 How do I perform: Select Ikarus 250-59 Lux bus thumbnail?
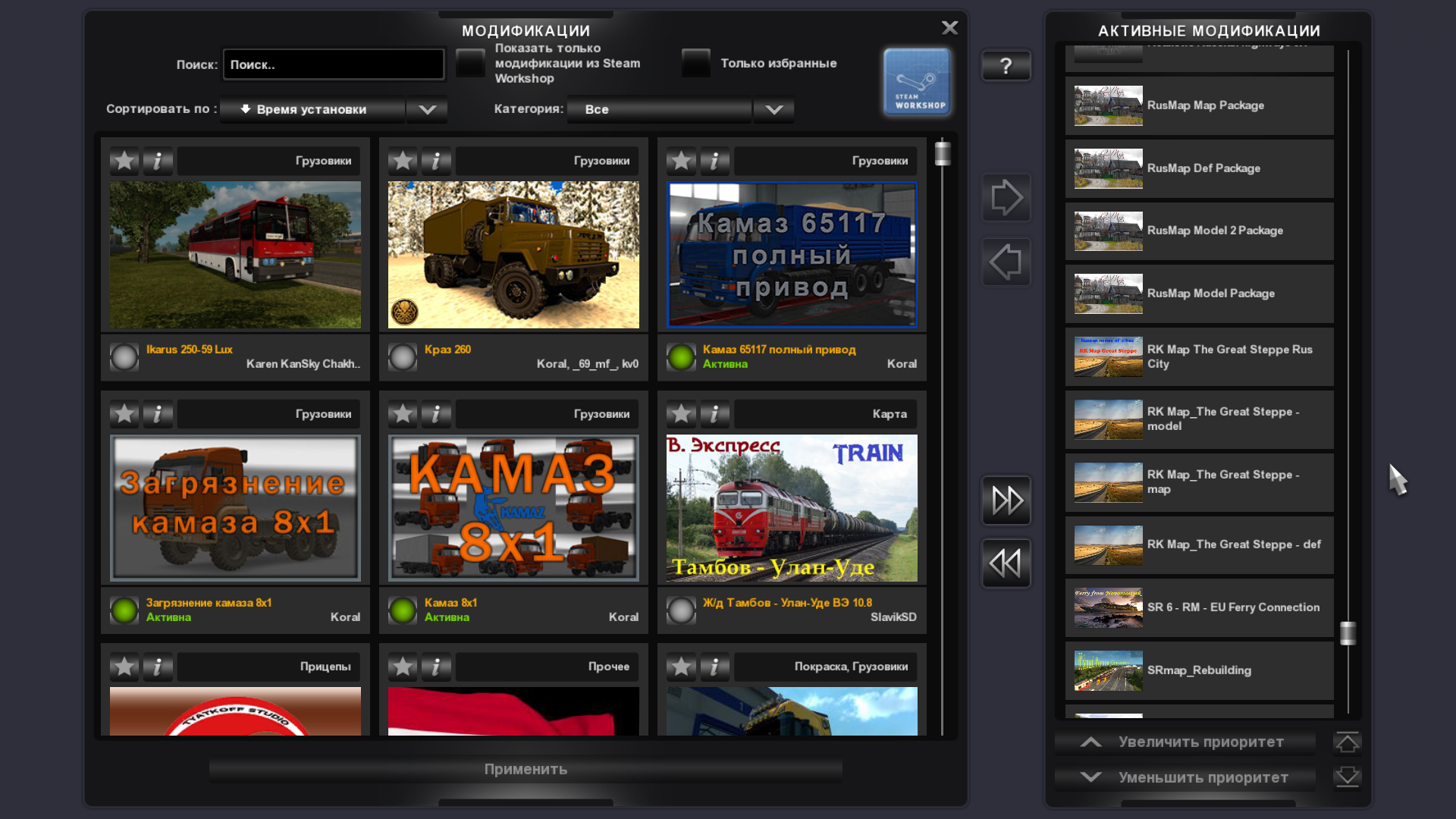pos(235,255)
